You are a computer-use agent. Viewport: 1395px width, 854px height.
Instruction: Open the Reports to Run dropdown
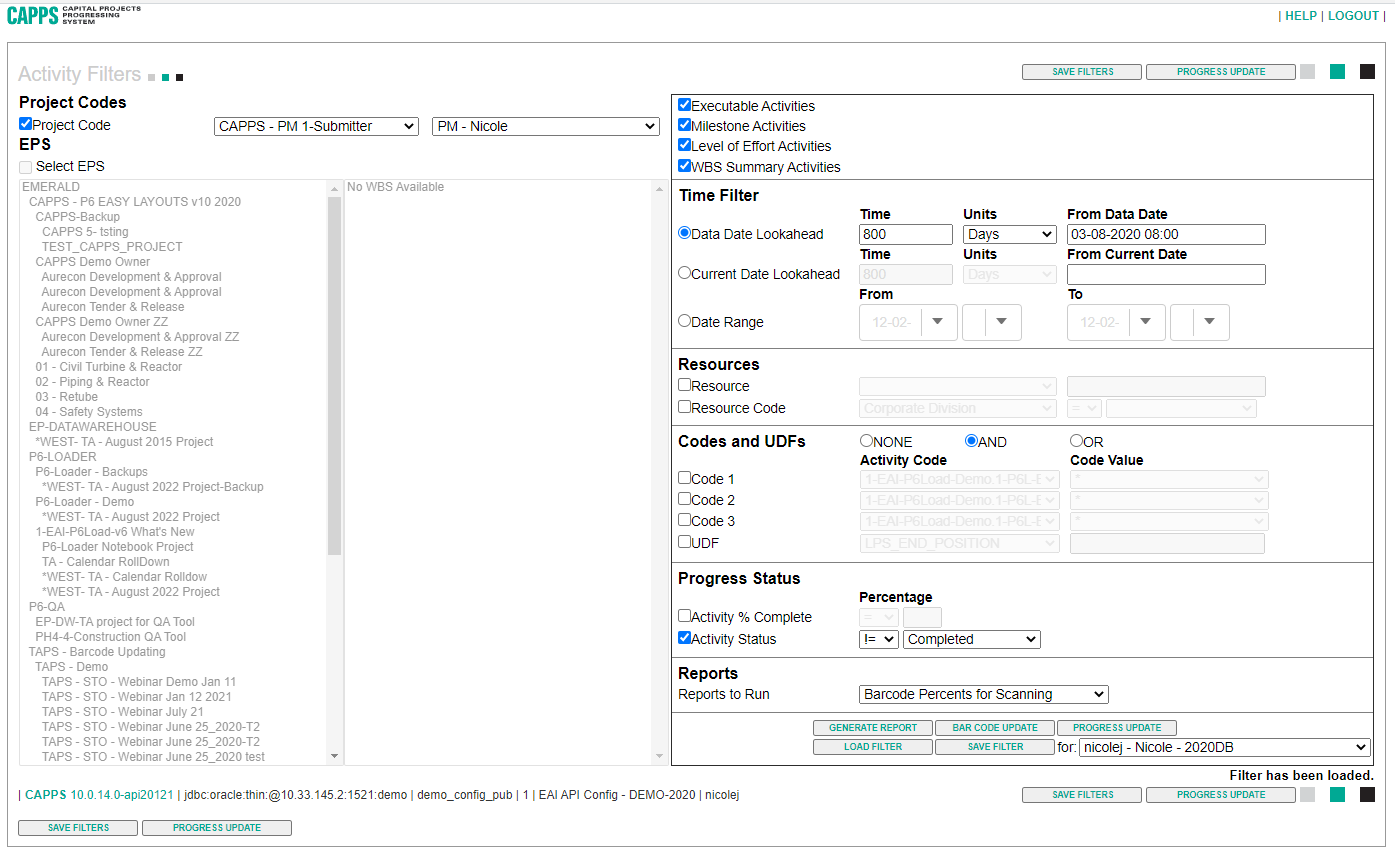[983, 694]
